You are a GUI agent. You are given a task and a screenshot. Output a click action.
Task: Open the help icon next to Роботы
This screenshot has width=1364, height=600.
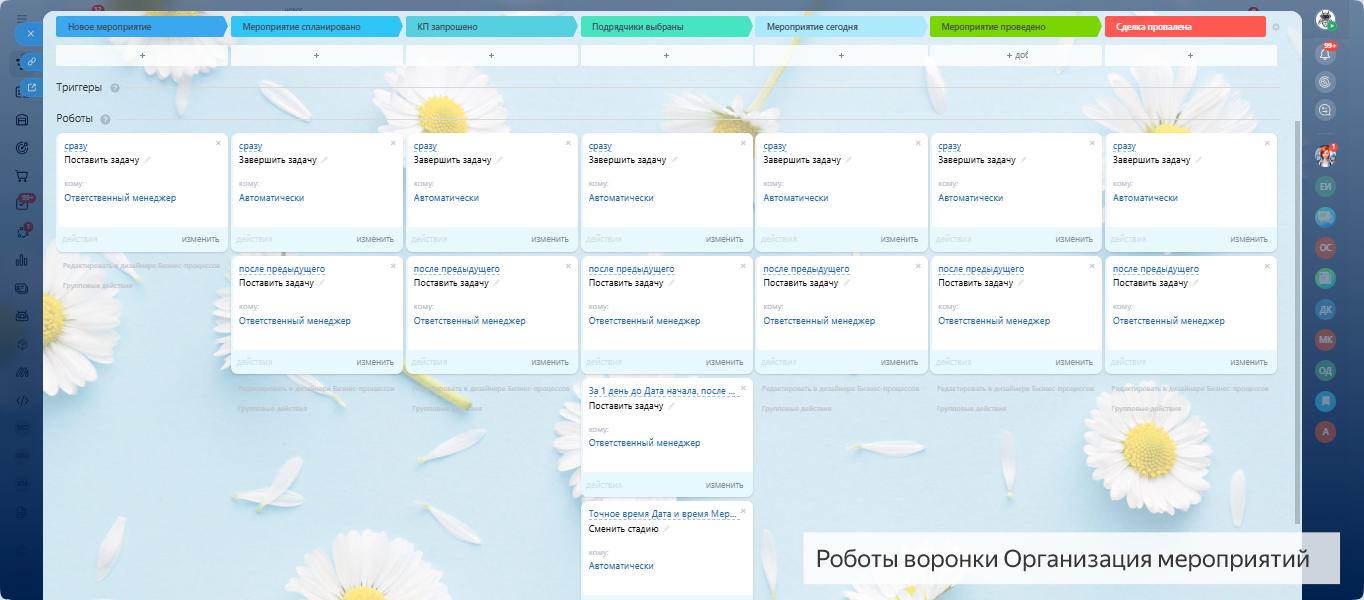pos(105,119)
